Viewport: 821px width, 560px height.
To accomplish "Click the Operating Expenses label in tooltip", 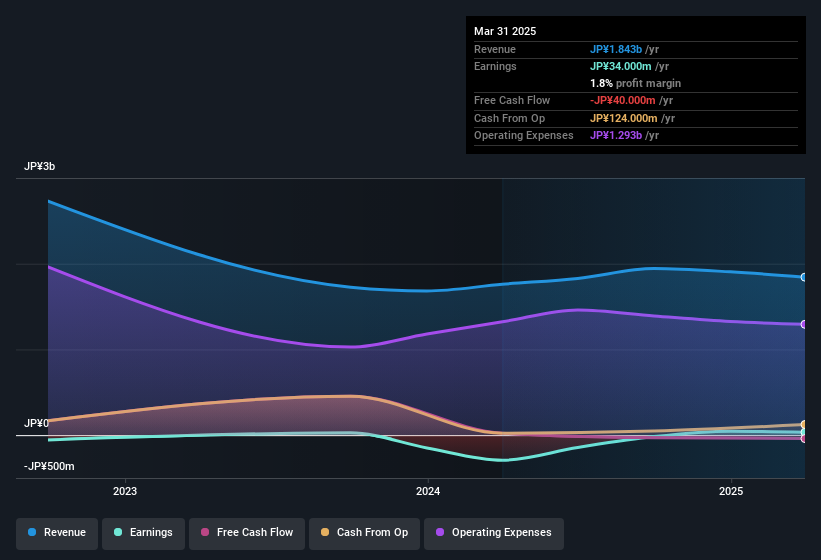I will coord(524,136).
